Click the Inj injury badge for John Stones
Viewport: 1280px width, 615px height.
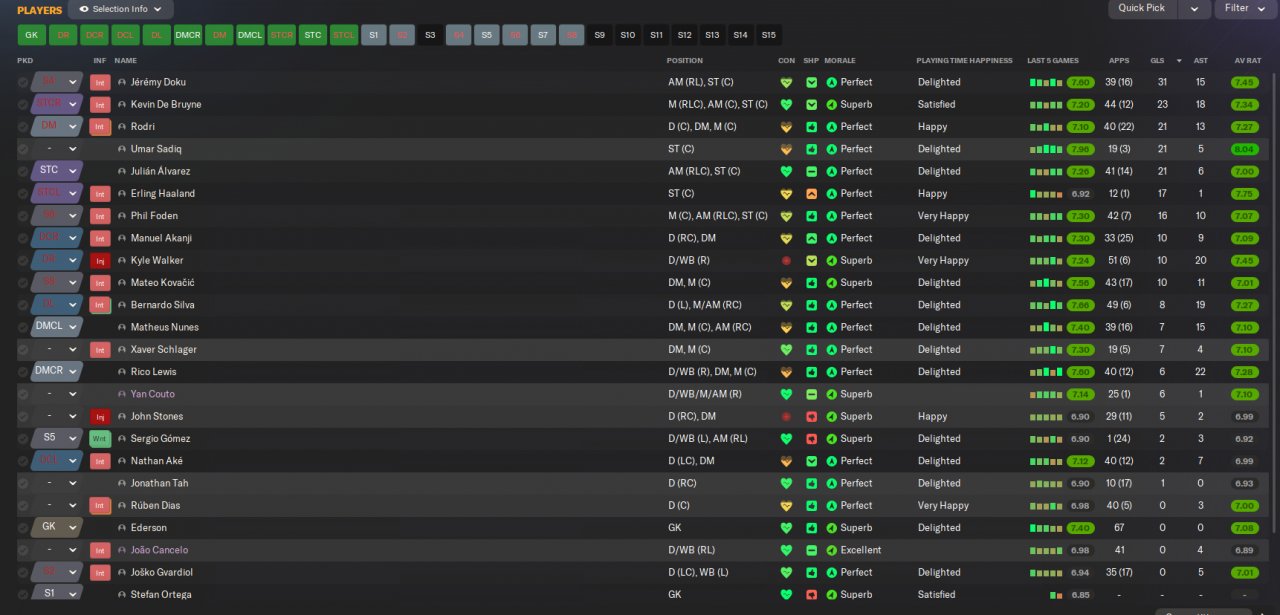coord(100,416)
